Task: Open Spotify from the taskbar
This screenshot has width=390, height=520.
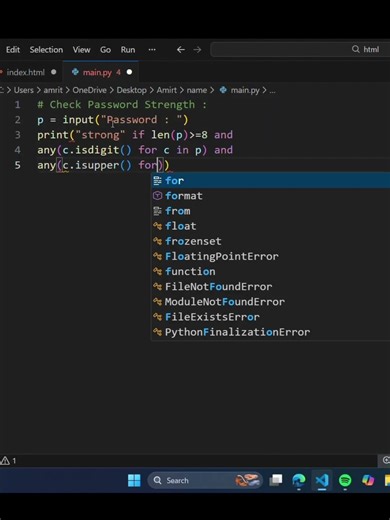Action: (345, 480)
